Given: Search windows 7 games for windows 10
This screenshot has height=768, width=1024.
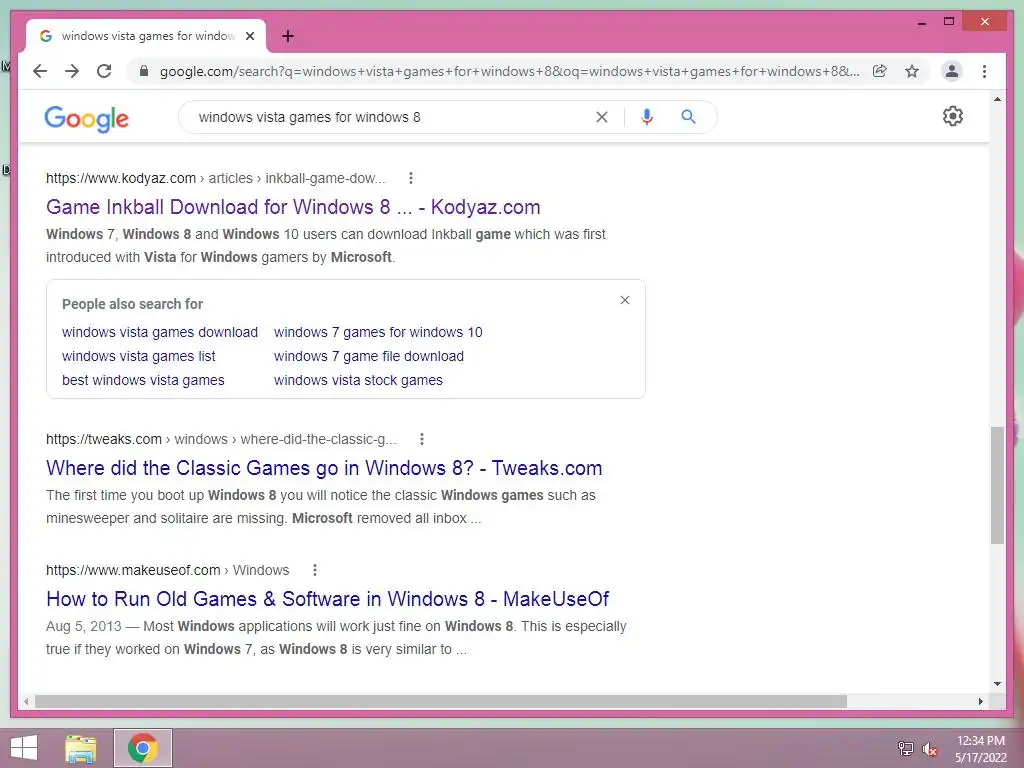Looking at the screenshot, I should pyautogui.click(x=378, y=332).
